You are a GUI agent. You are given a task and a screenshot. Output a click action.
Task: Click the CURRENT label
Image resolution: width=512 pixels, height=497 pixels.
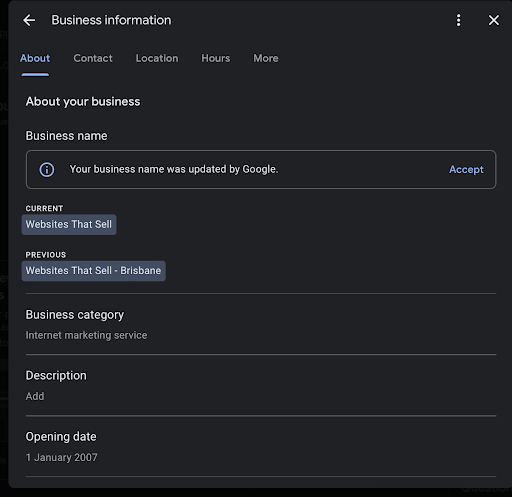pos(44,208)
